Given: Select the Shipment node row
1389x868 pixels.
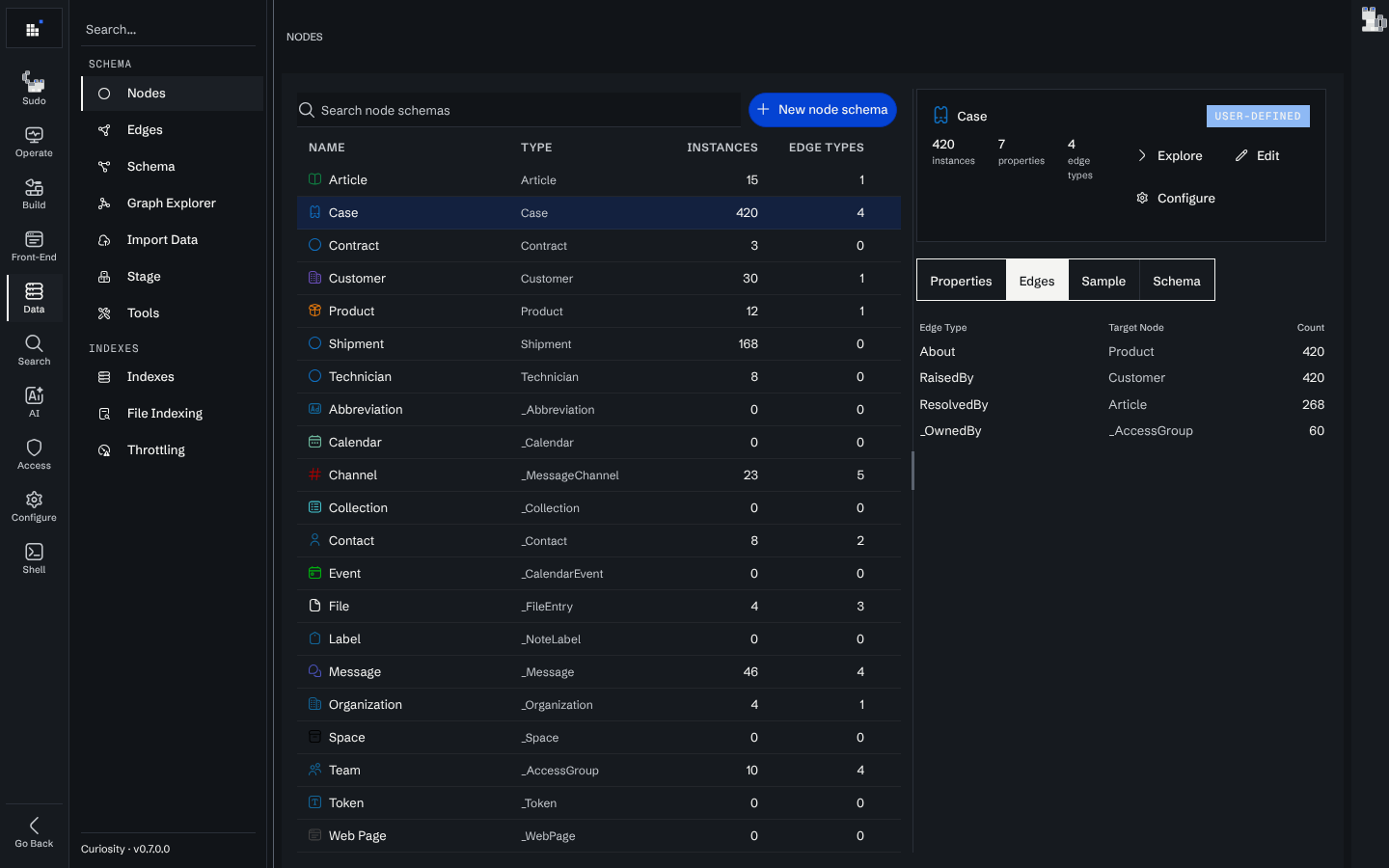Looking at the screenshot, I should (x=599, y=344).
